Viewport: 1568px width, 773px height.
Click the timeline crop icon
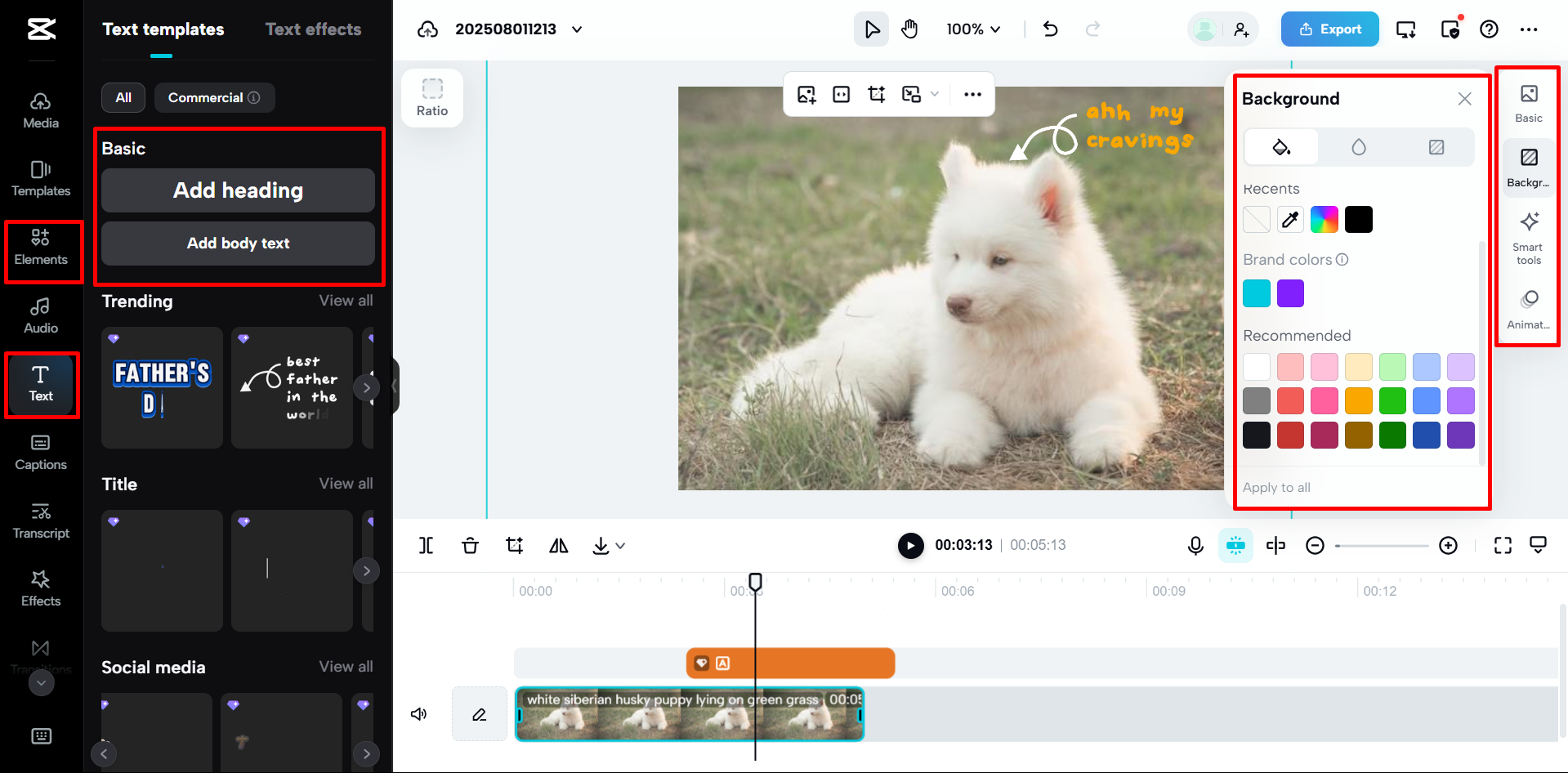point(514,545)
